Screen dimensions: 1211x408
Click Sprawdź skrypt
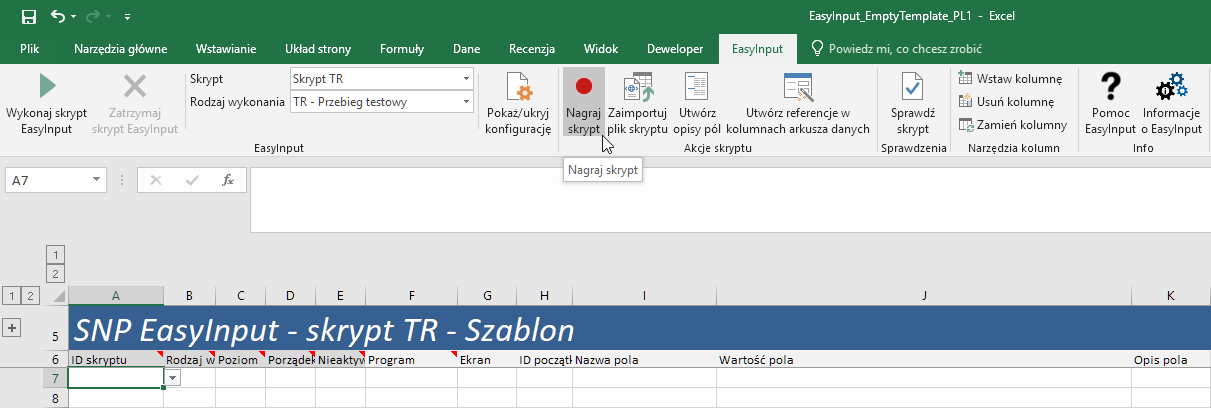(x=913, y=103)
